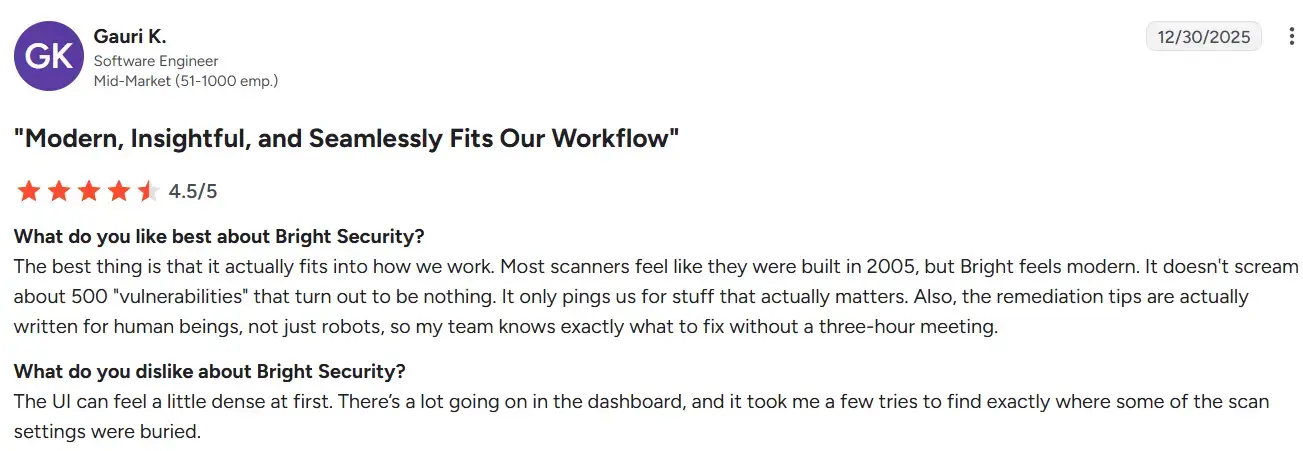Click the Mid-Market (51-1000 emp.) label
1303x451 pixels.
(x=185, y=81)
